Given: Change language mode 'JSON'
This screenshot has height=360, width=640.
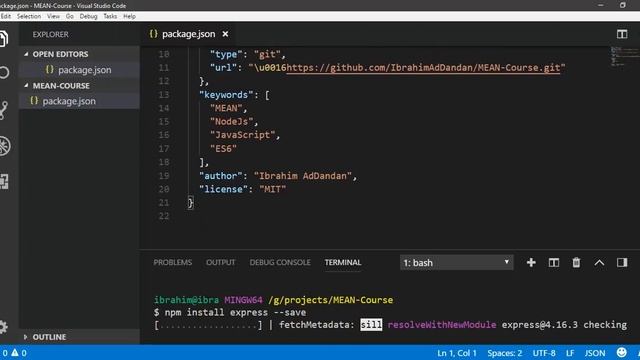Looking at the screenshot, I should click(595, 353).
